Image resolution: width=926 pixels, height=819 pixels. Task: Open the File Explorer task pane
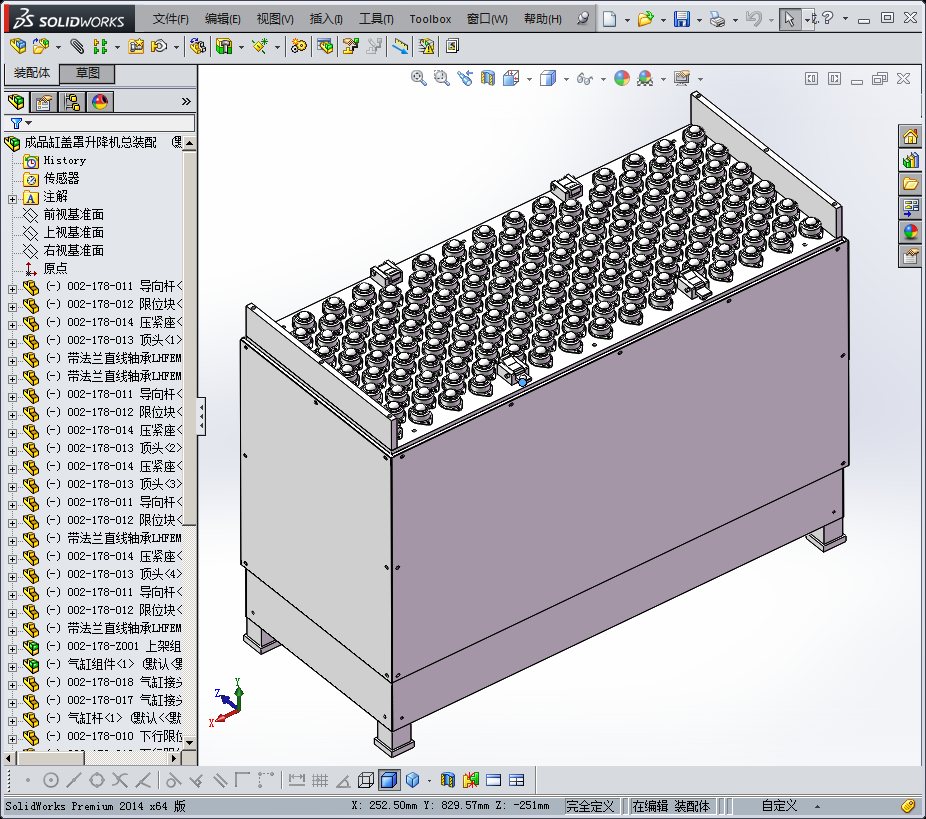[911, 184]
